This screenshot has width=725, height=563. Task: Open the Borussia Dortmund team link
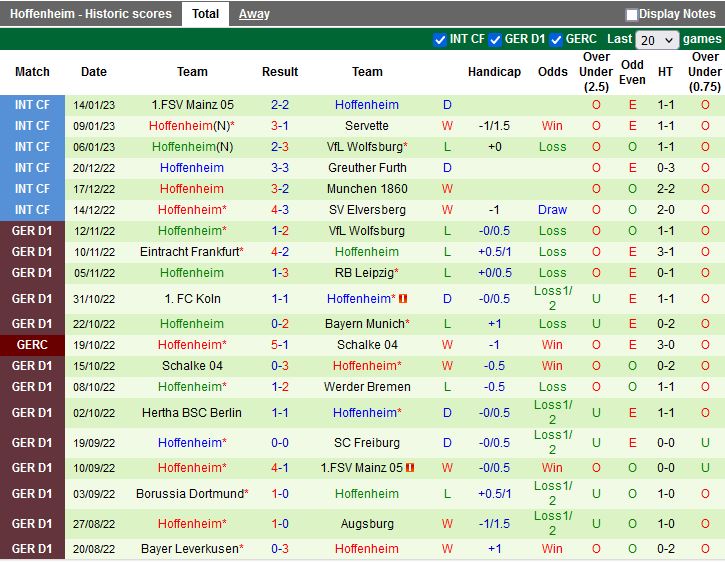[x=190, y=494]
